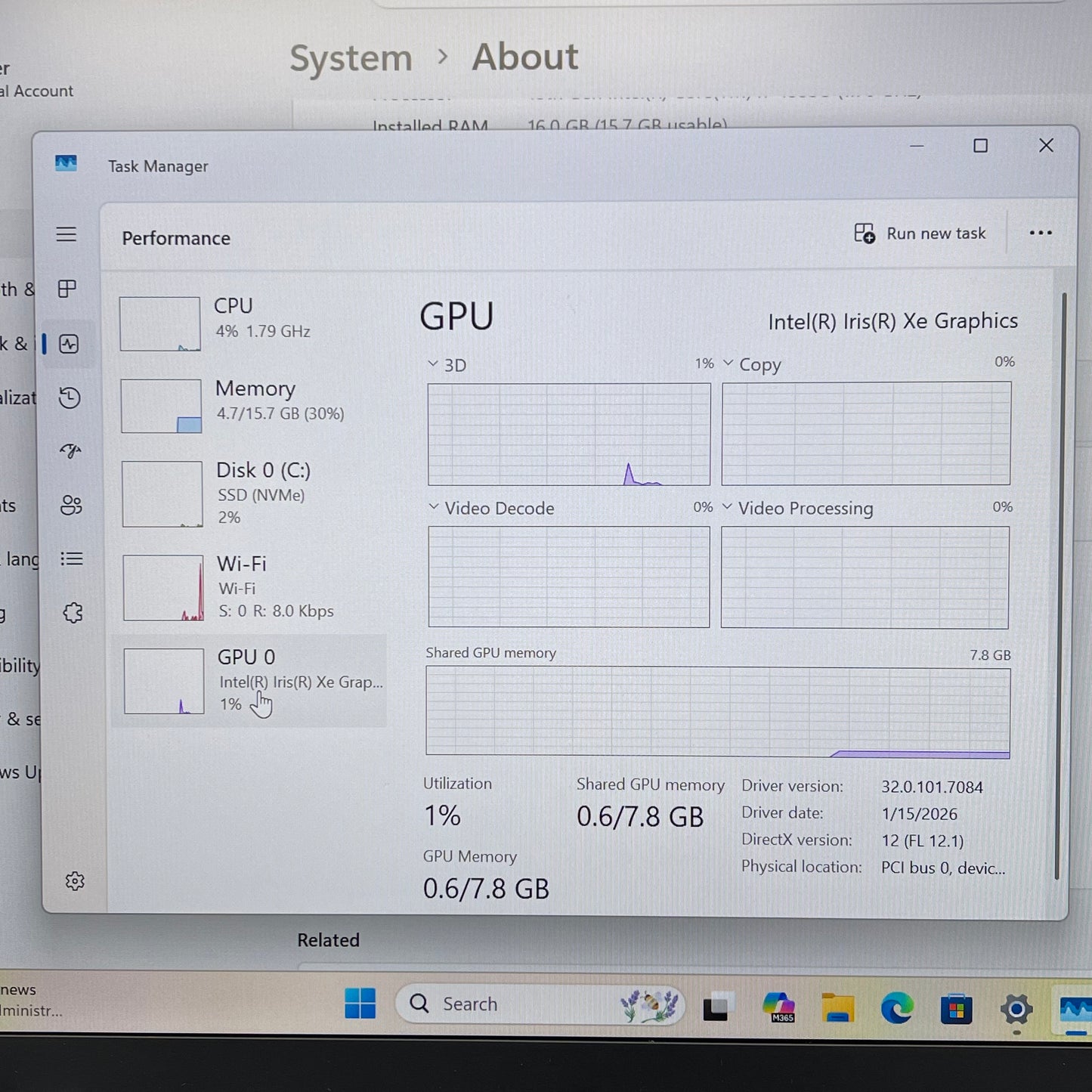
Task: Open the Processes page icon in sidebar
Action: pos(67,289)
